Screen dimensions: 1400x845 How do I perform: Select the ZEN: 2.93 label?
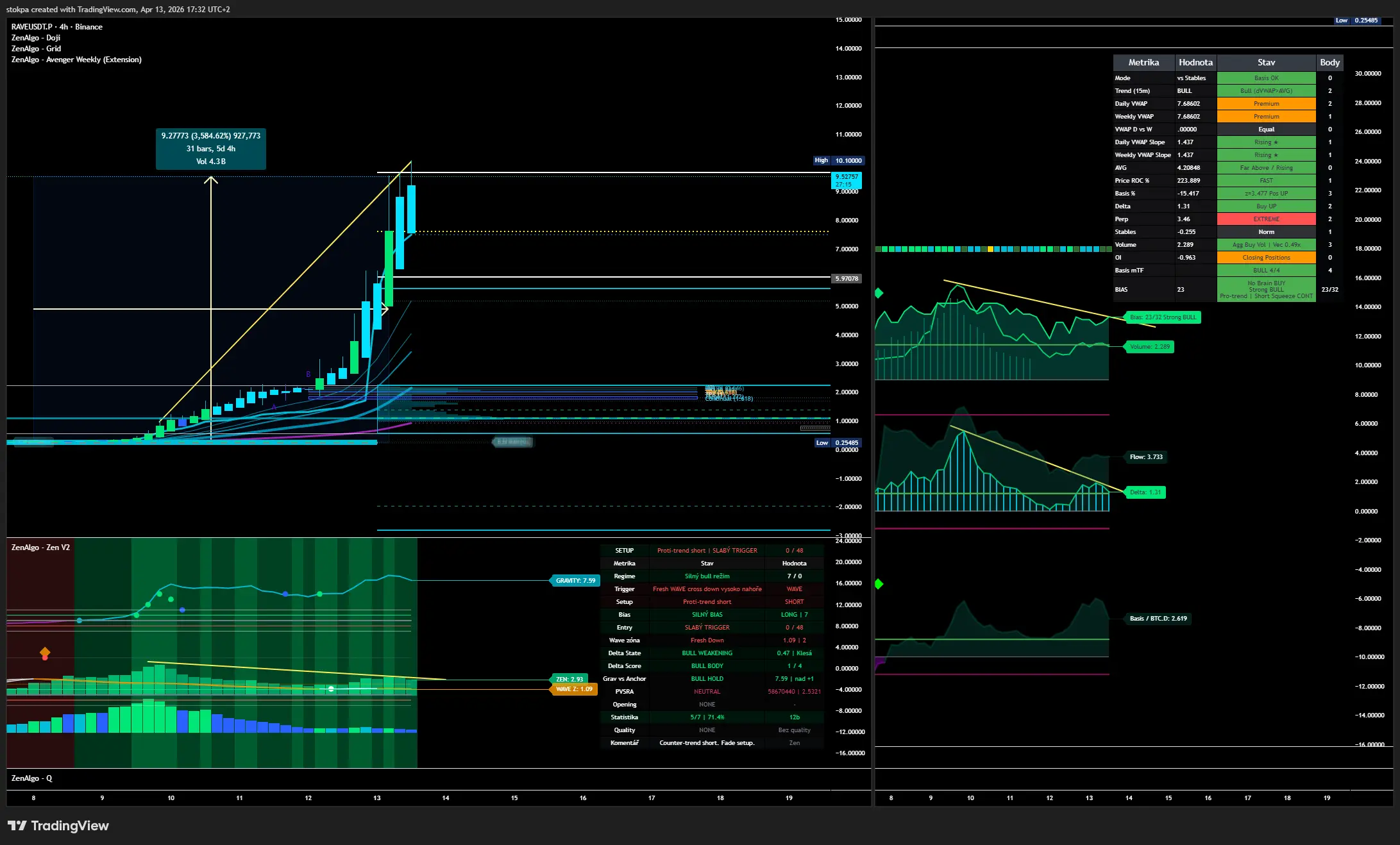tap(569, 679)
